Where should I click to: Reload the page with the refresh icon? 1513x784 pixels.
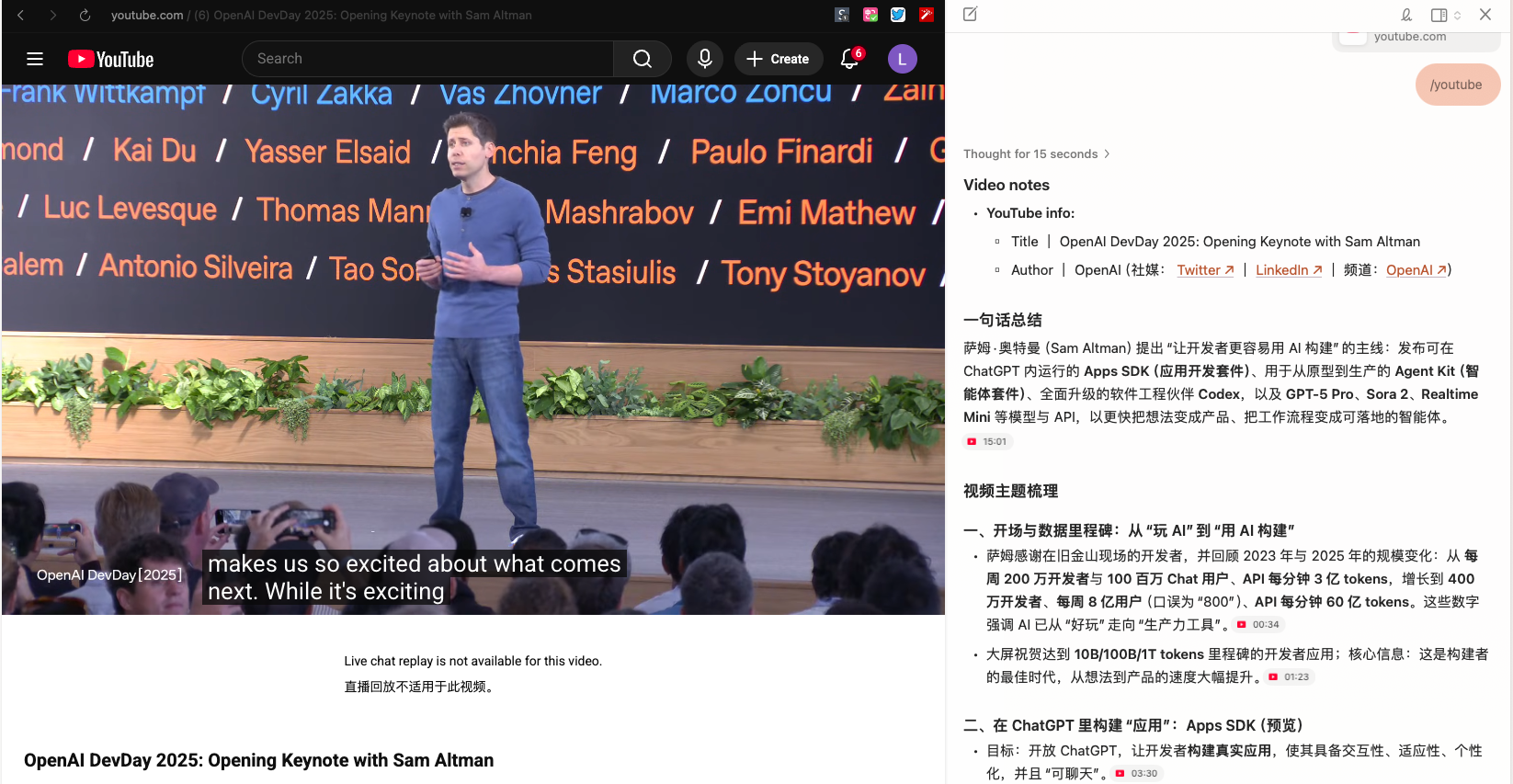(85, 15)
